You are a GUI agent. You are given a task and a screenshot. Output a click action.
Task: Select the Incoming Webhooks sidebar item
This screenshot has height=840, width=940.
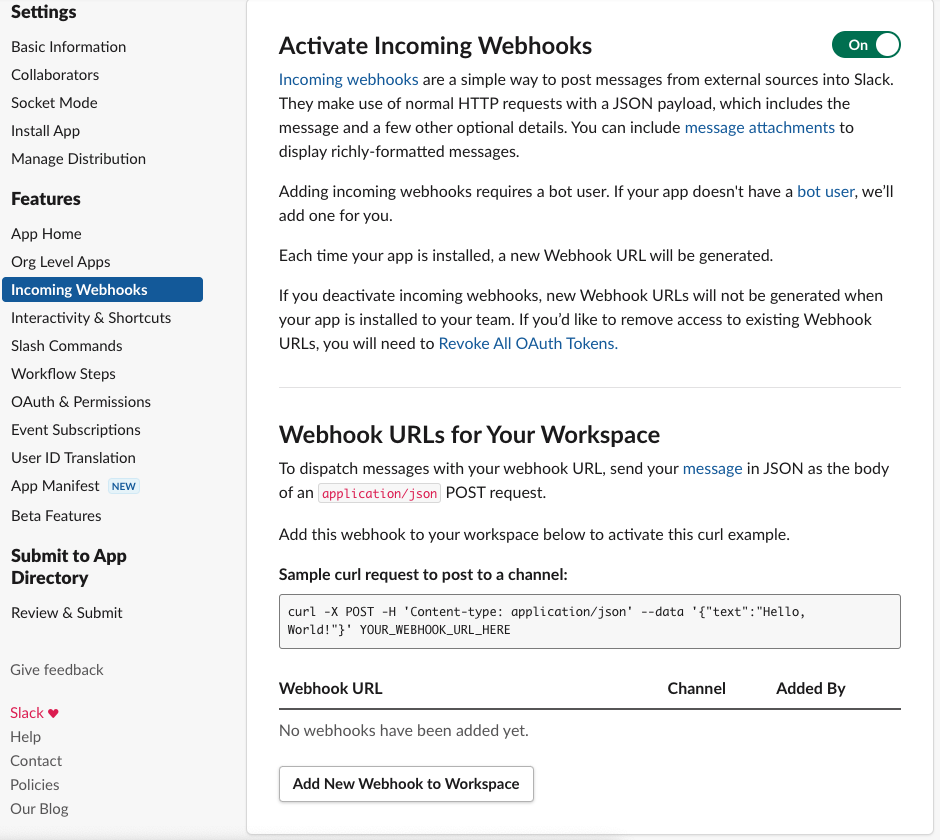(x=103, y=290)
